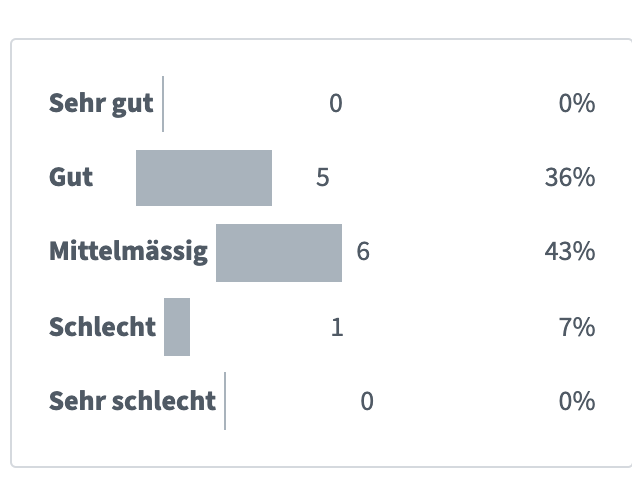The image size is (632, 490).
Task: Select the gray bar for 'Gut'
Action: click(x=204, y=178)
